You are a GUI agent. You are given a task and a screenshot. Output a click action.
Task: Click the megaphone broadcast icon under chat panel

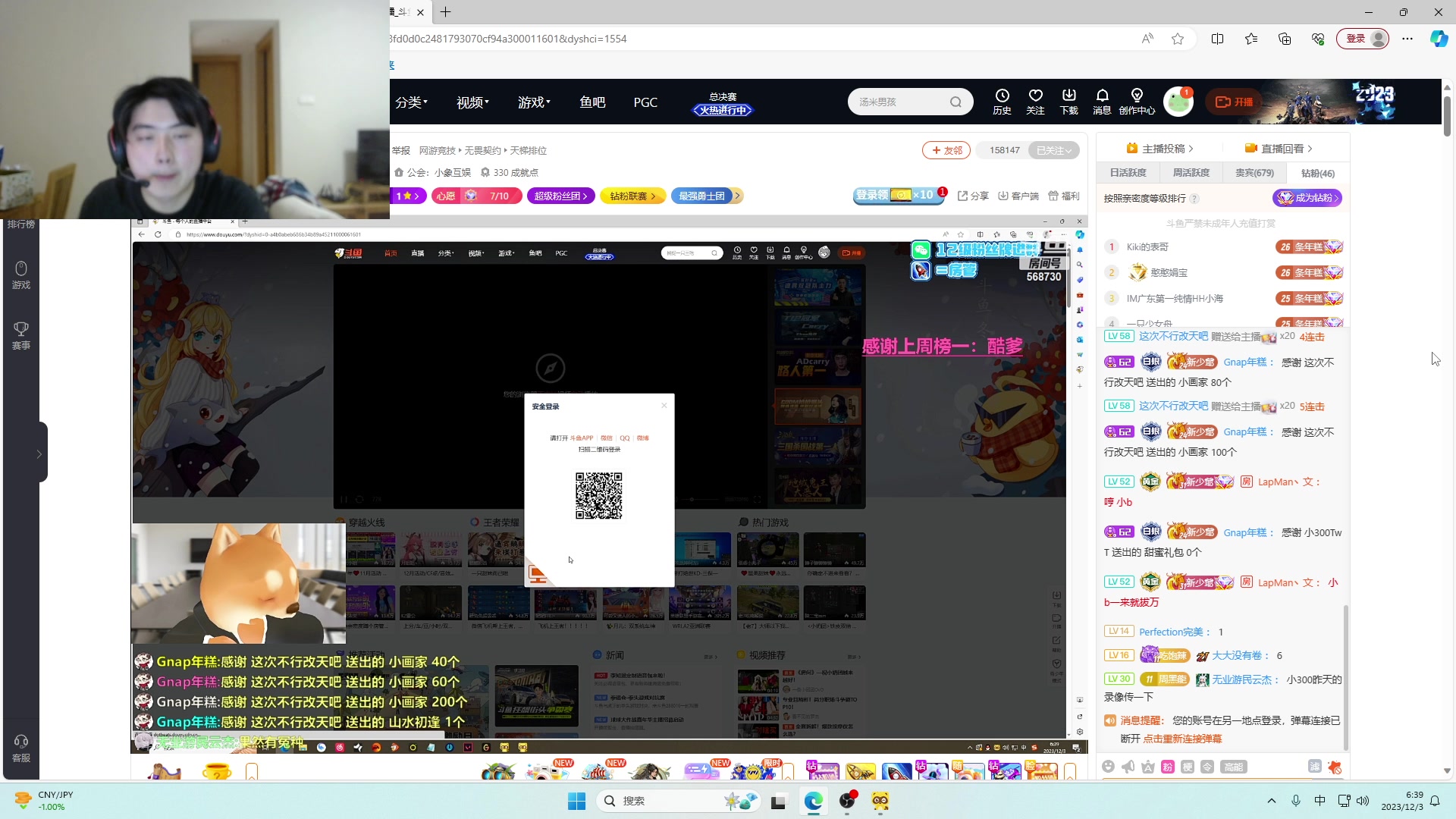(1128, 767)
